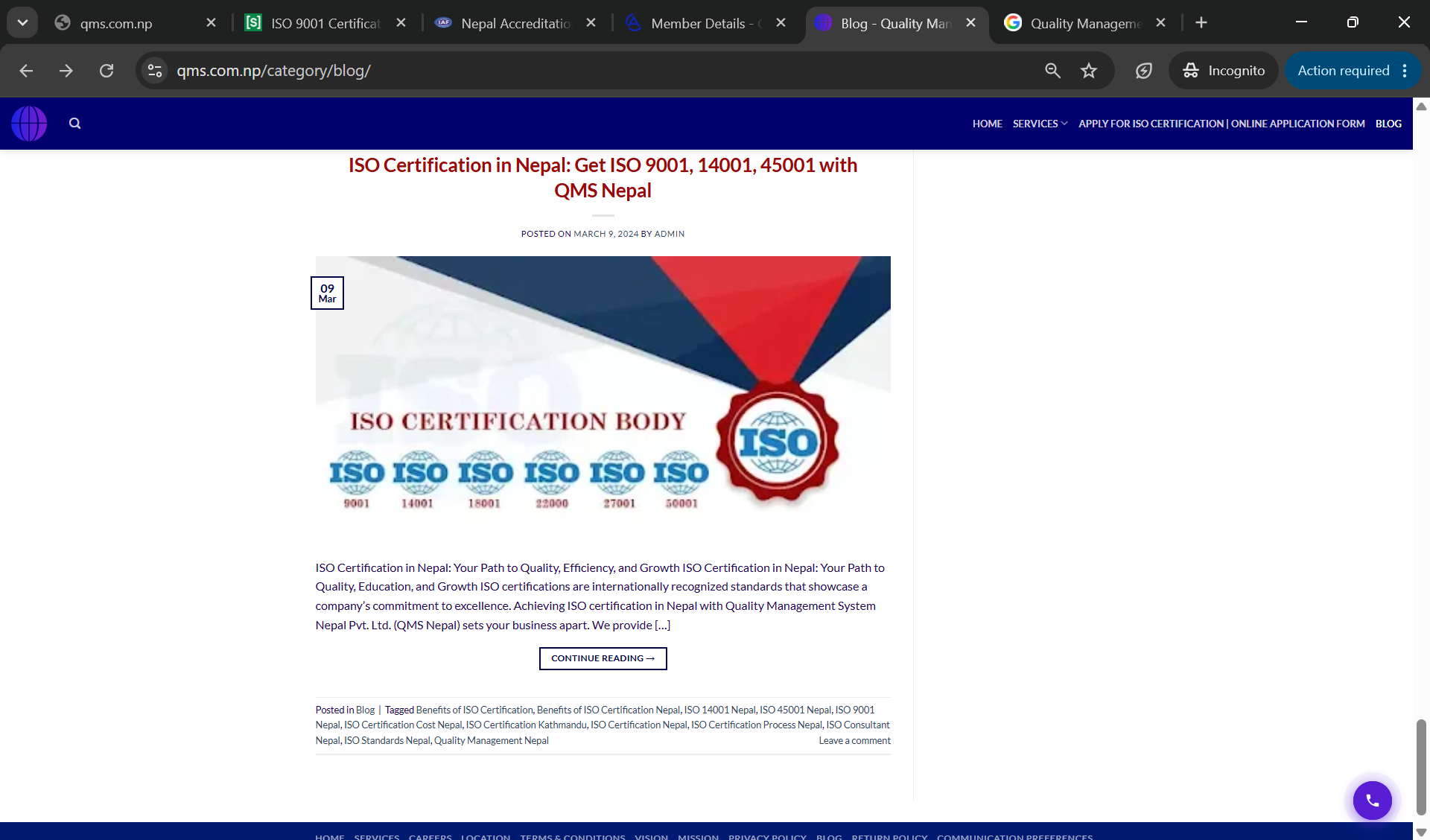Open the tab search dropdown chevron
This screenshot has width=1430, height=840.
pos(22,22)
